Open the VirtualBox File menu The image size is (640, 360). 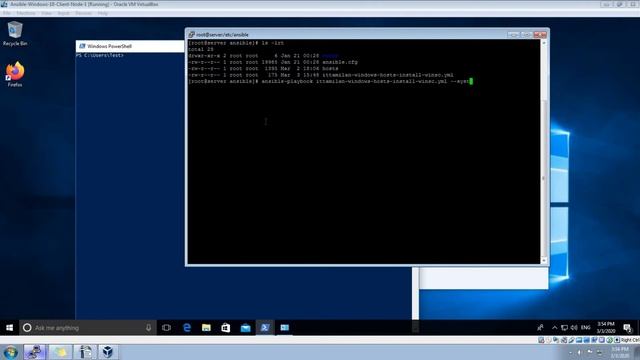coord(7,13)
